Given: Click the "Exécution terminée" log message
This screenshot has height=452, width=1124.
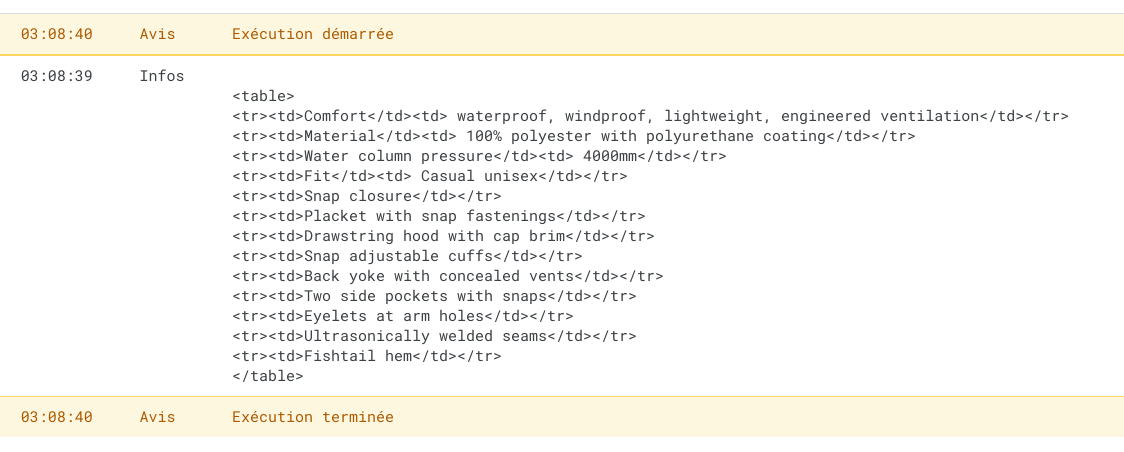Looking at the screenshot, I should point(312,417).
